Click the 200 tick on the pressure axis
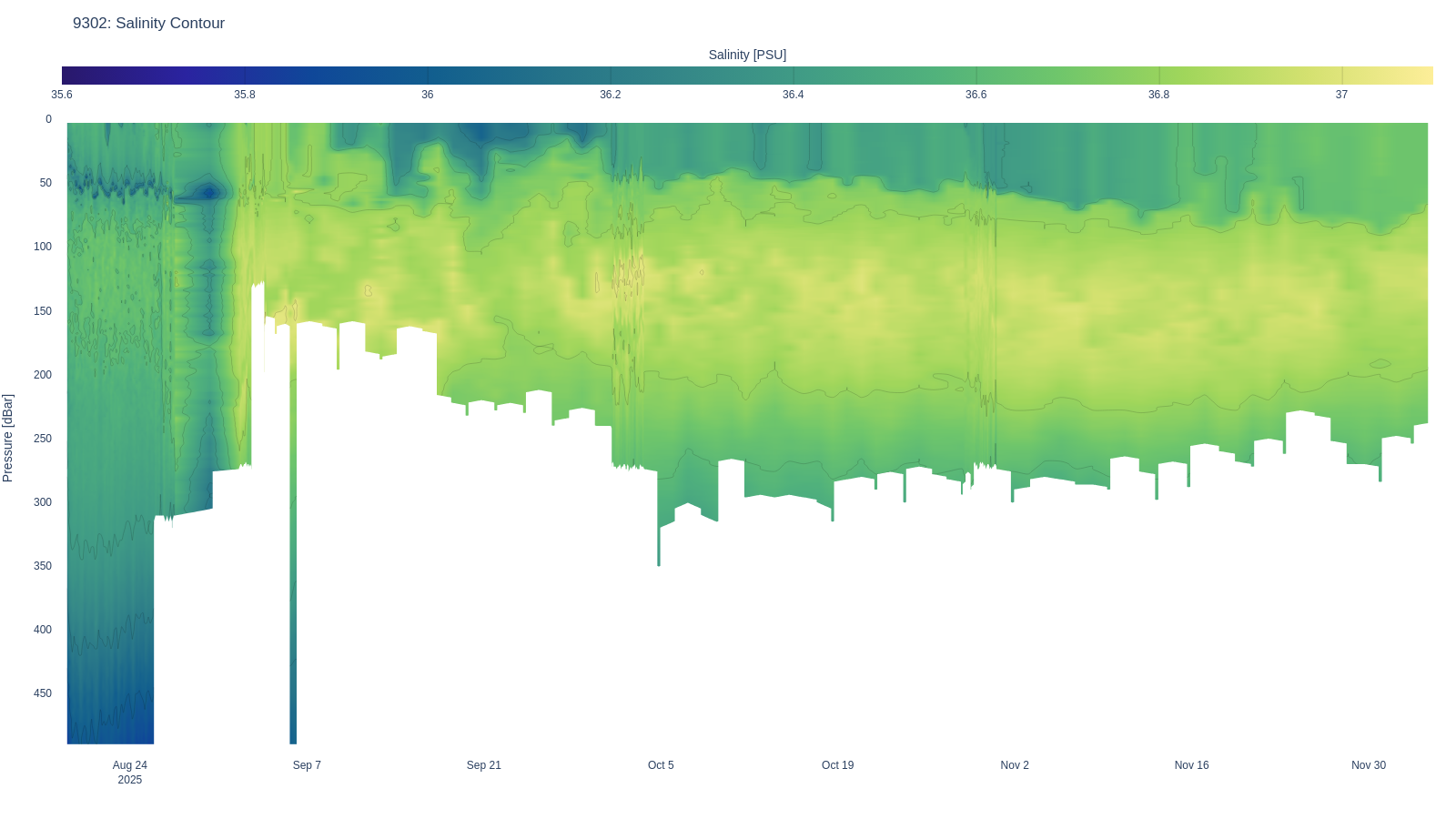Image resolution: width=1456 pixels, height=819 pixels. point(43,375)
